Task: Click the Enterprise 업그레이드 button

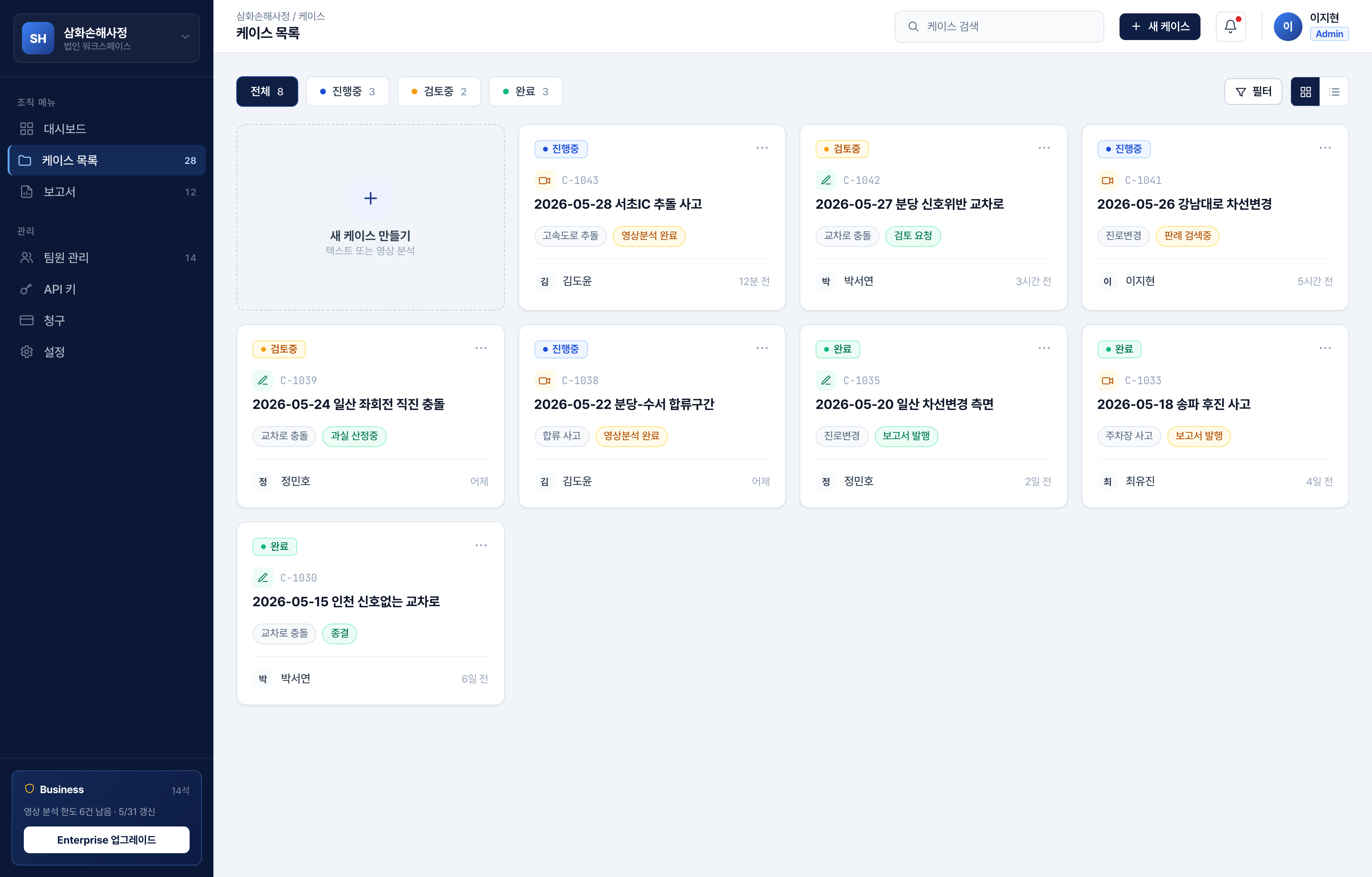Action: (106, 840)
